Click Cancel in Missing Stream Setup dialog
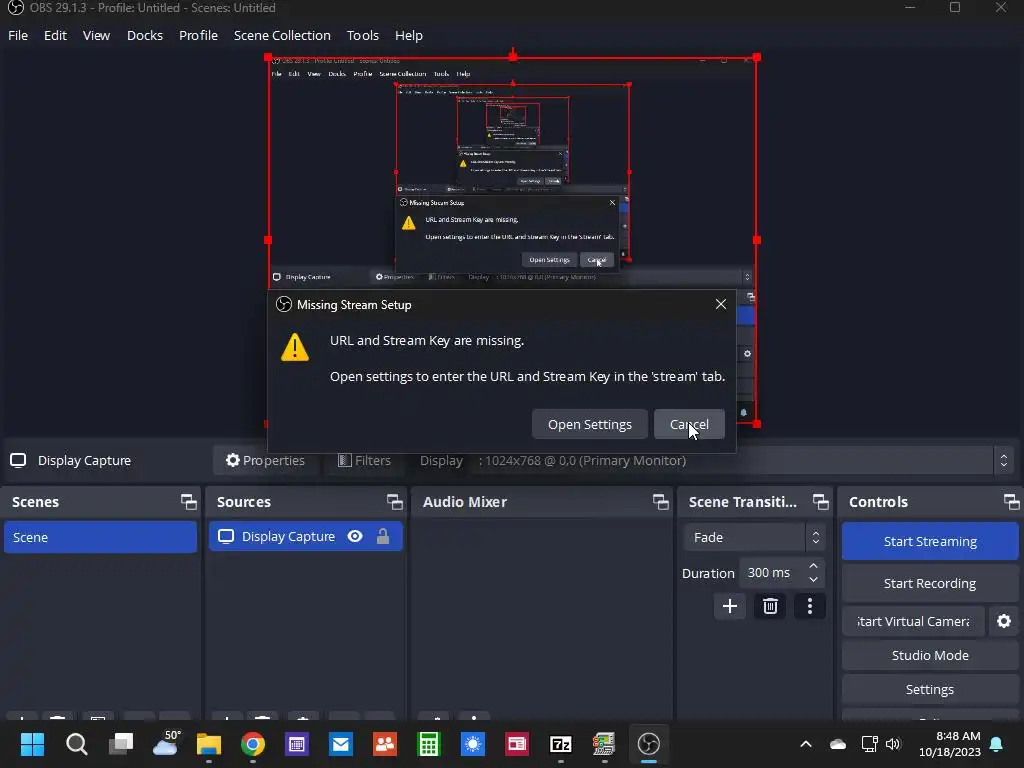Viewport: 1024px width, 768px height. click(x=689, y=424)
